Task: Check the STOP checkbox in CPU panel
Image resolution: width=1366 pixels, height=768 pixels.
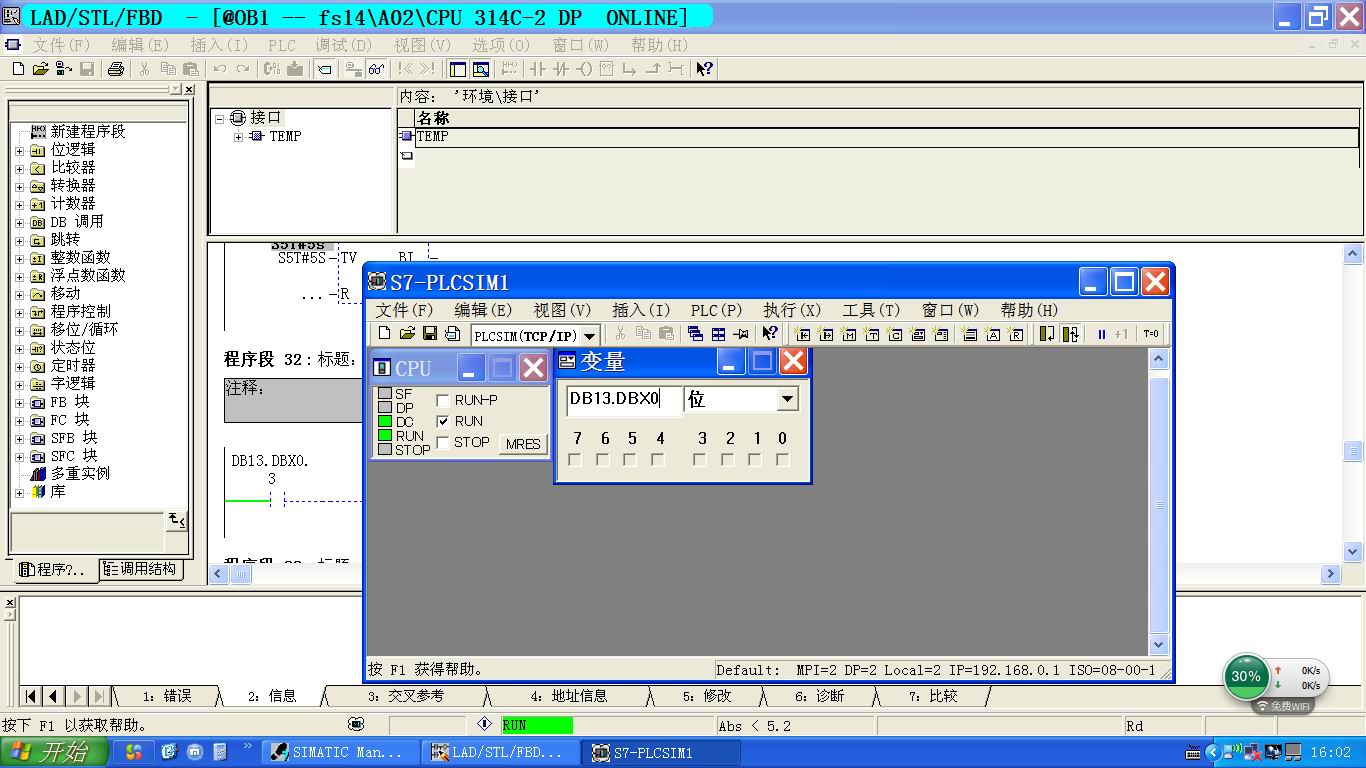Action: coord(443,442)
